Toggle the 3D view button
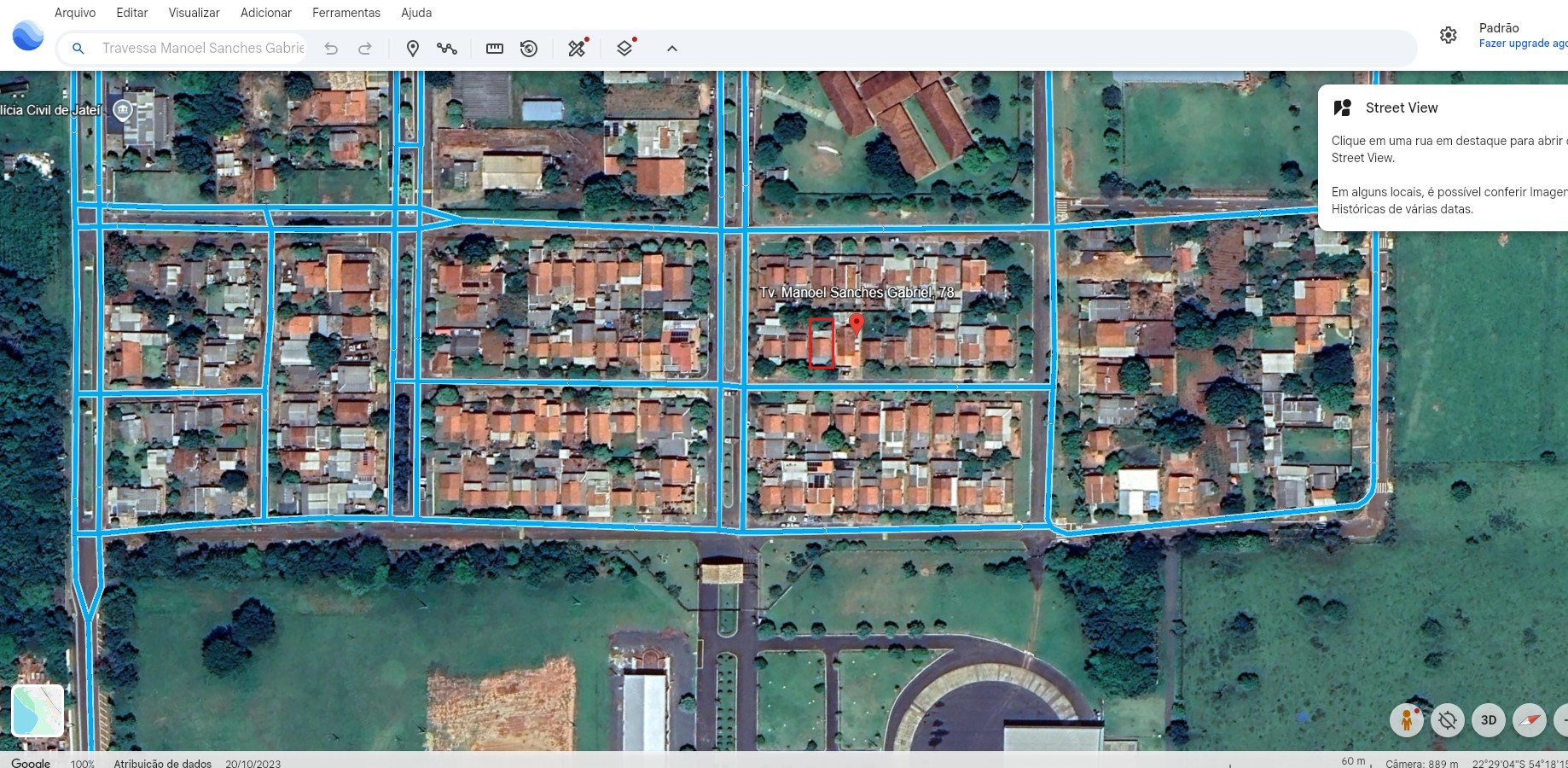Viewport: 1568px width, 768px height. tap(1489, 720)
